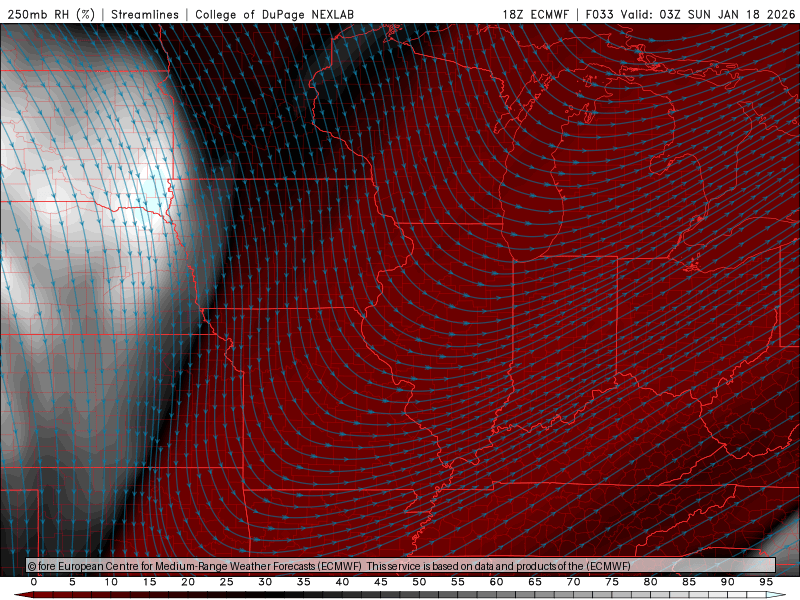Screen dimensions: 800x600
Task: Click the "25" color scale label
Action: click(226, 582)
